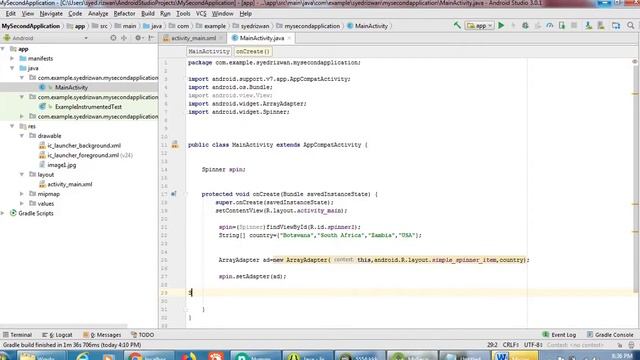The image size is (640, 360).
Task: Select ExampleInstrumentedTest in project tree
Action: pyautogui.click(x=88, y=107)
